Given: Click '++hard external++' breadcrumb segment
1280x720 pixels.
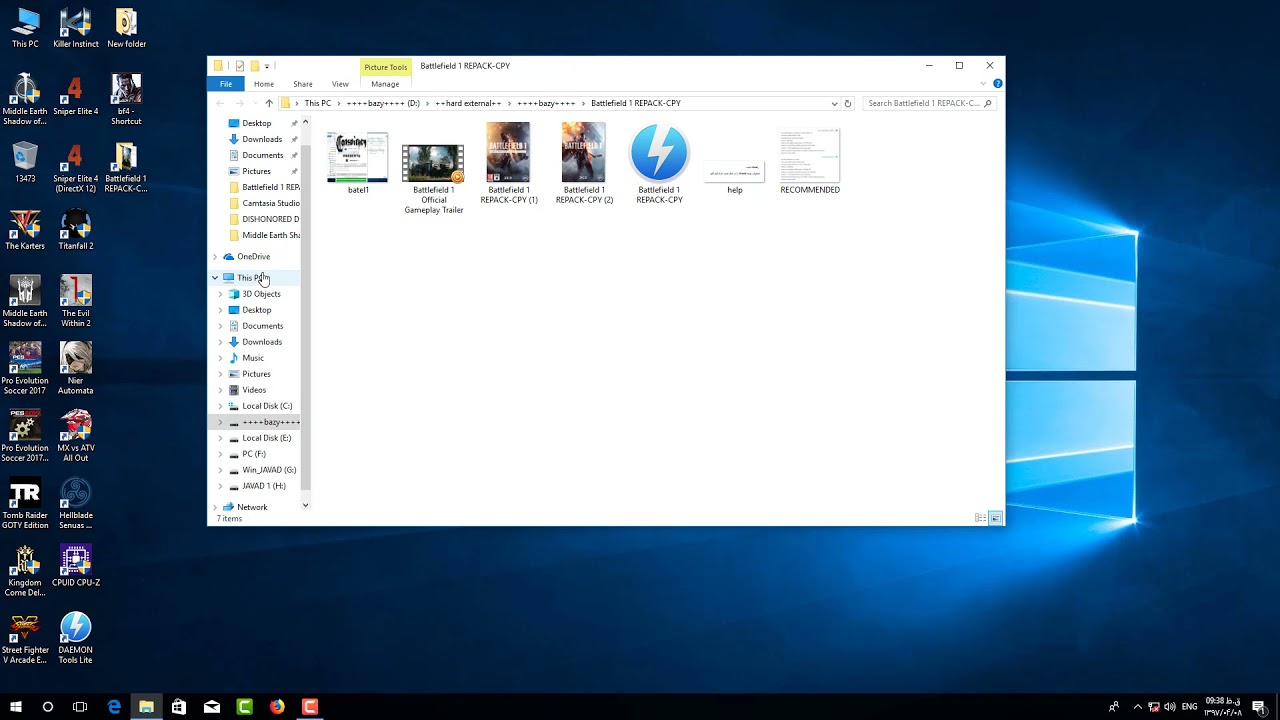Looking at the screenshot, I should [468, 103].
